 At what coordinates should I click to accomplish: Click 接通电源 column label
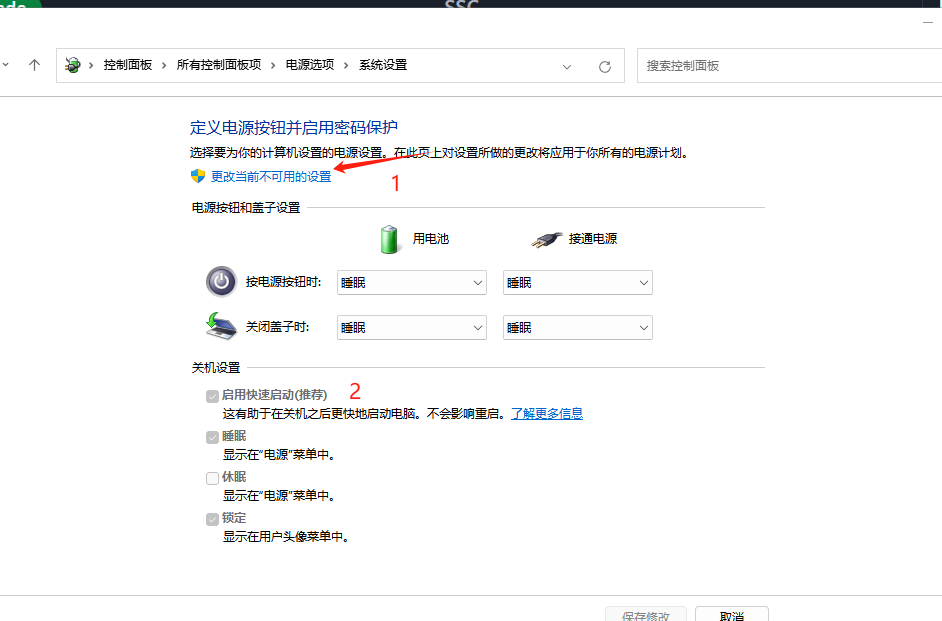point(593,238)
